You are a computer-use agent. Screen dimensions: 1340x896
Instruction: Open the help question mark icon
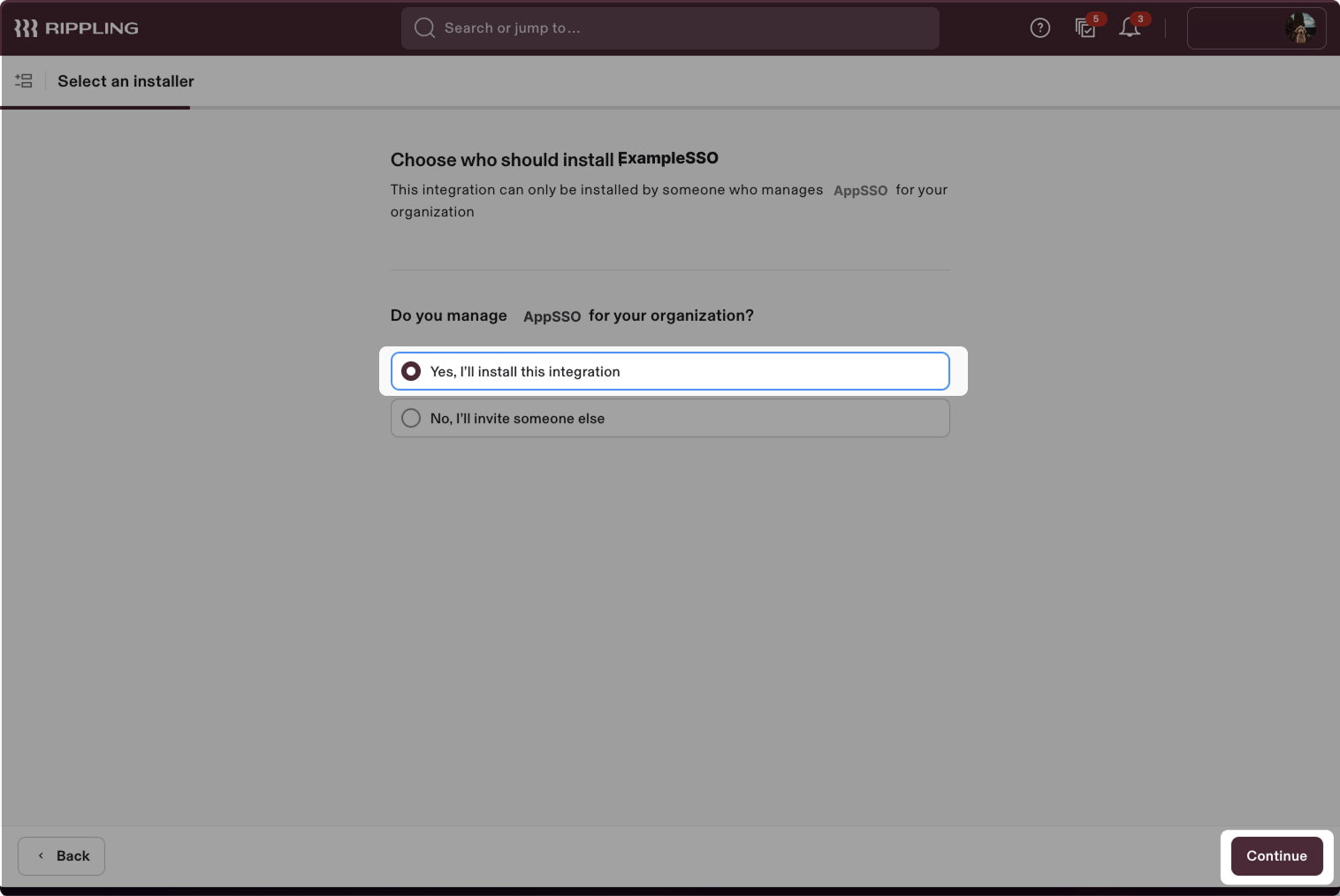pos(1040,28)
